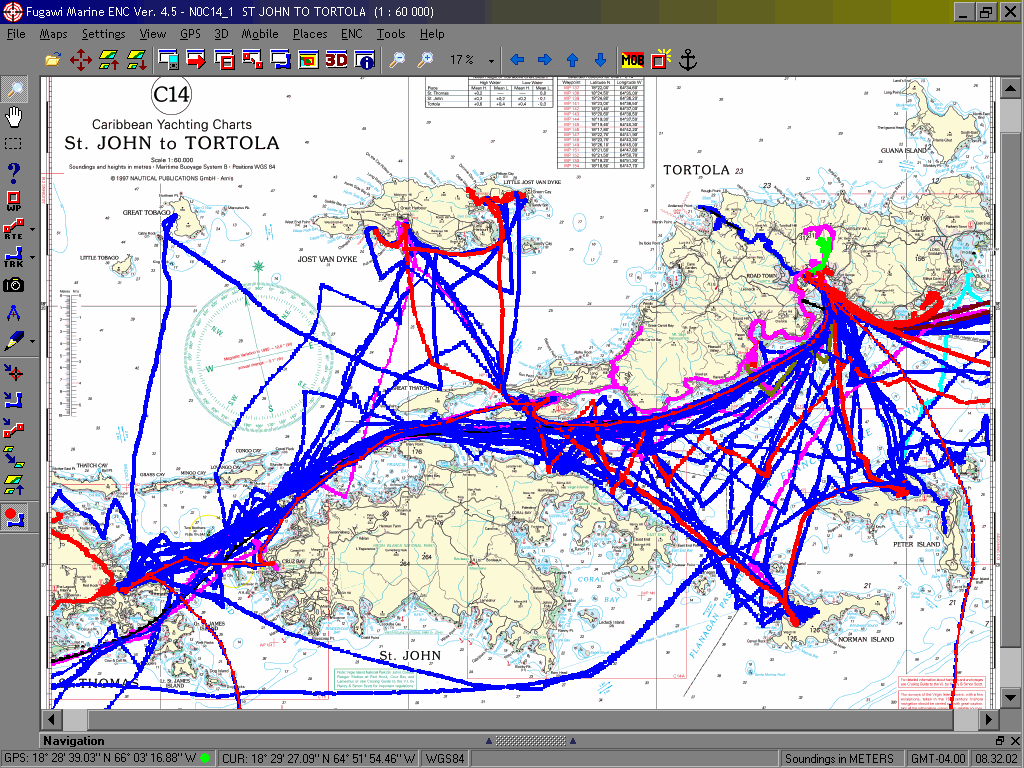Click the WGS84 datum in status bar

point(445,758)
